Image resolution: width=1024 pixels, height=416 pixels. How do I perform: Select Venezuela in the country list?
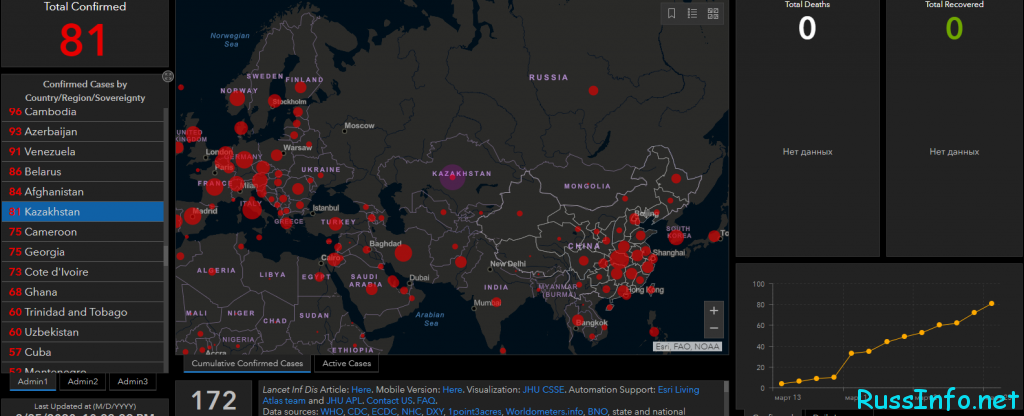(82, 152)
